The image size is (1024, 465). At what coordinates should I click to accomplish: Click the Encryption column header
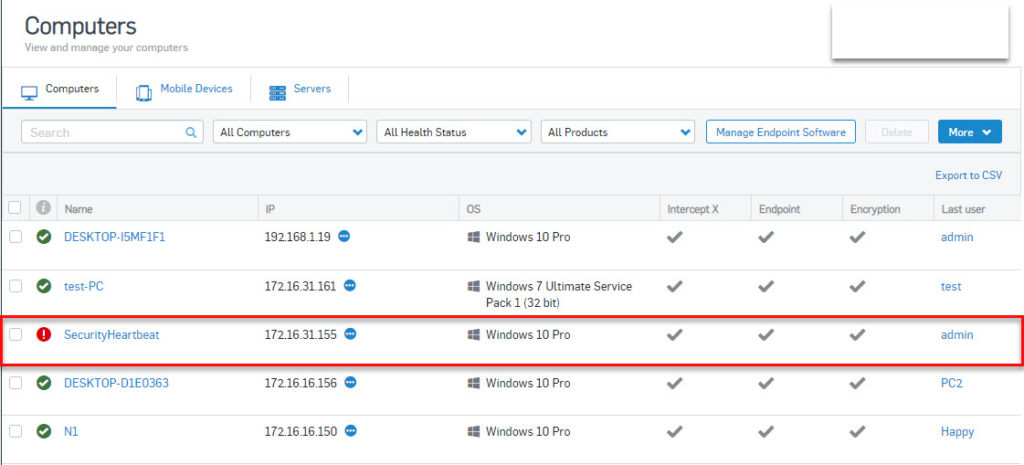tap(875, 209)
